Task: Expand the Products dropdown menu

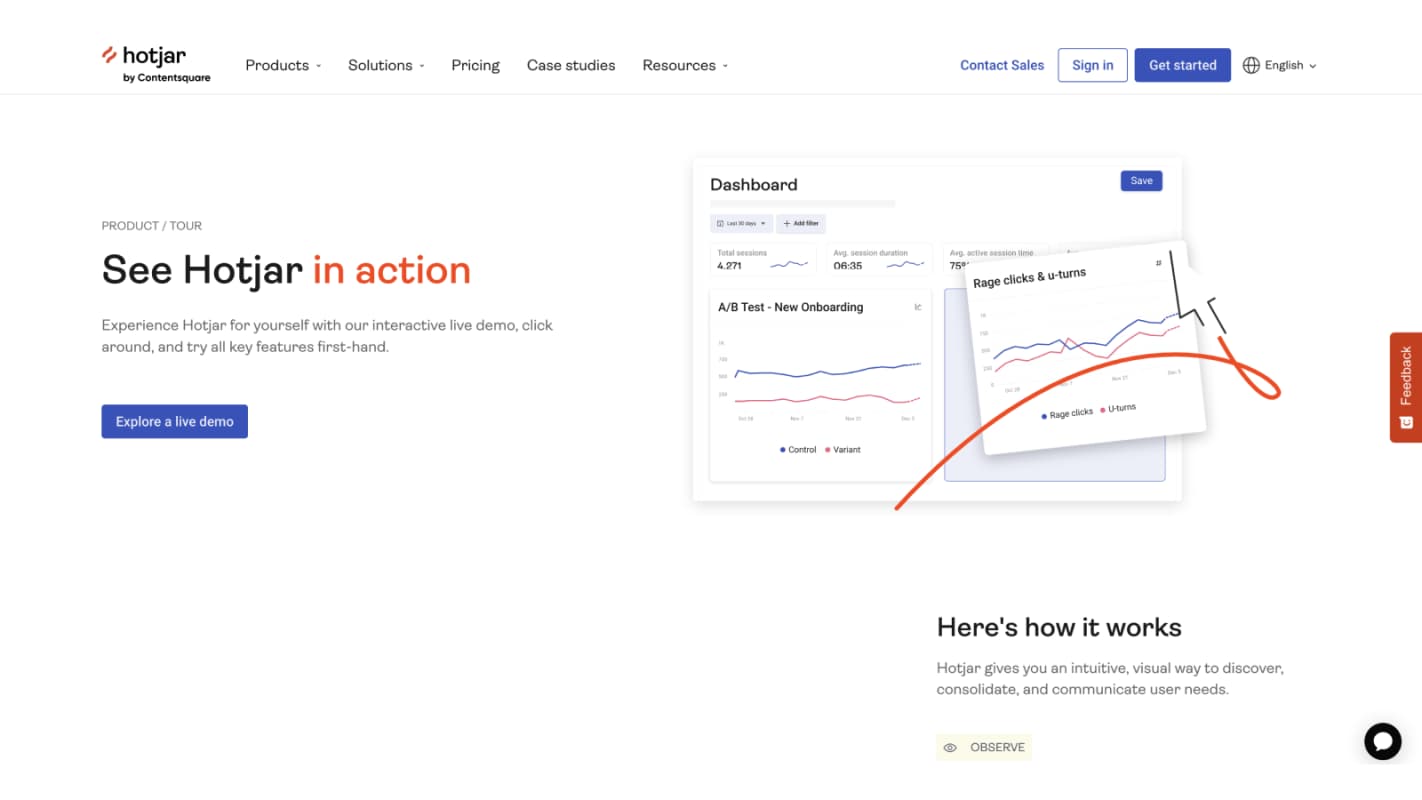Action: pyautogui.click(x=283, y=65)
